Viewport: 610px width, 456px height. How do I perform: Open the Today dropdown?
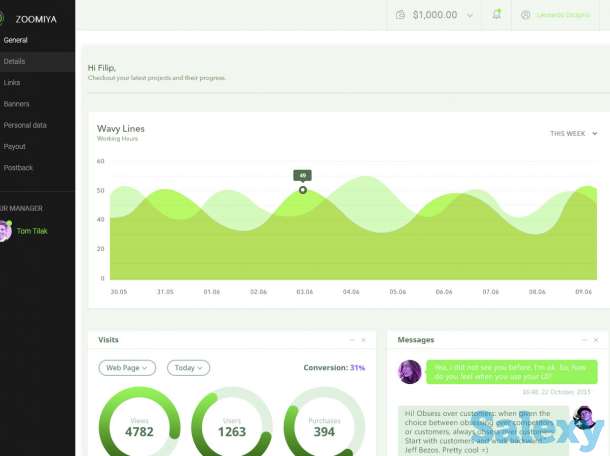(x=188, y=368)
